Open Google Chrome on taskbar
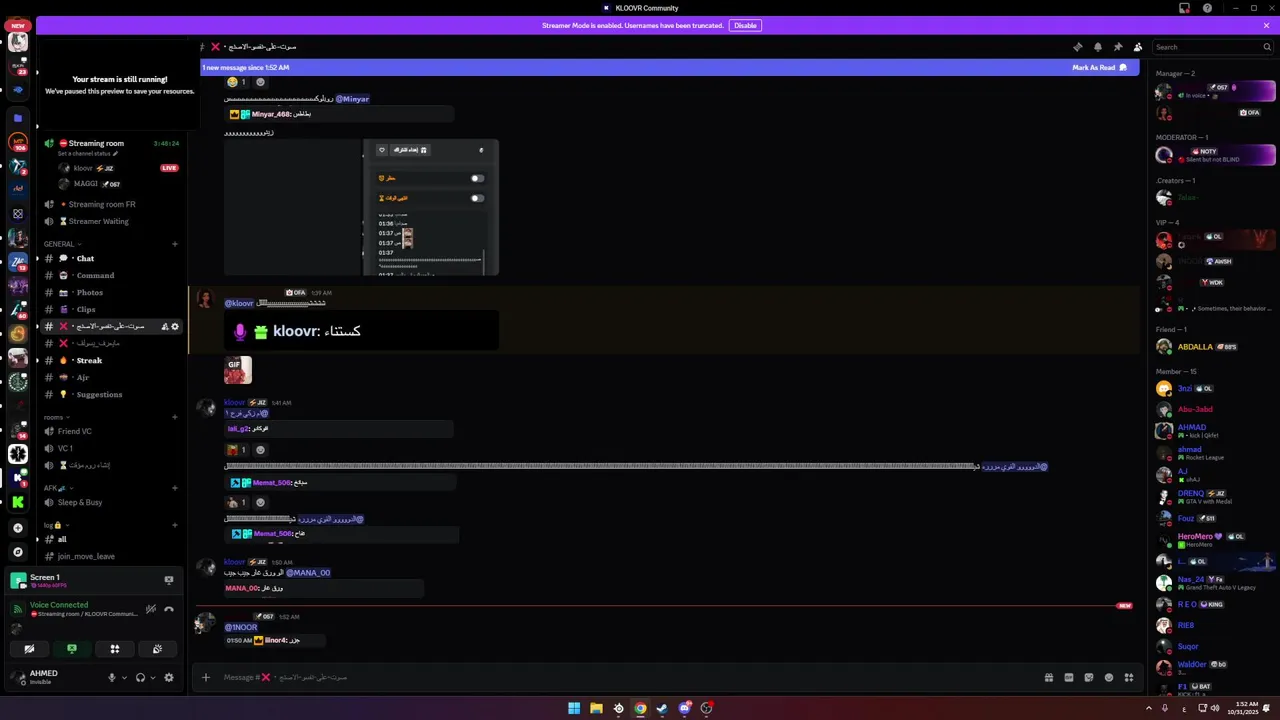The height and width of the screenshot is (720, 1280). [640, 708]
